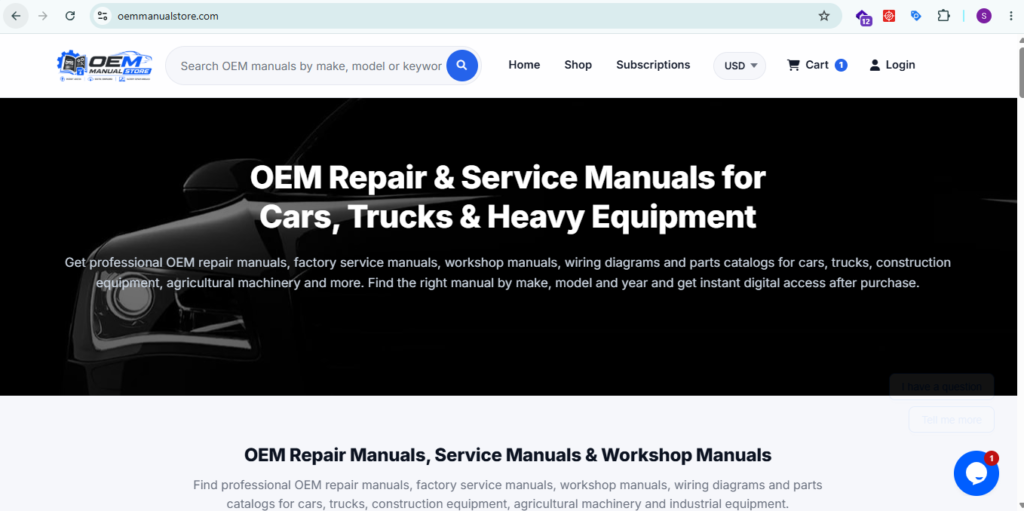Screen dimensions: 1024x511
Task: Expand the USD currency dropdown
Action: tap(739, 65)
